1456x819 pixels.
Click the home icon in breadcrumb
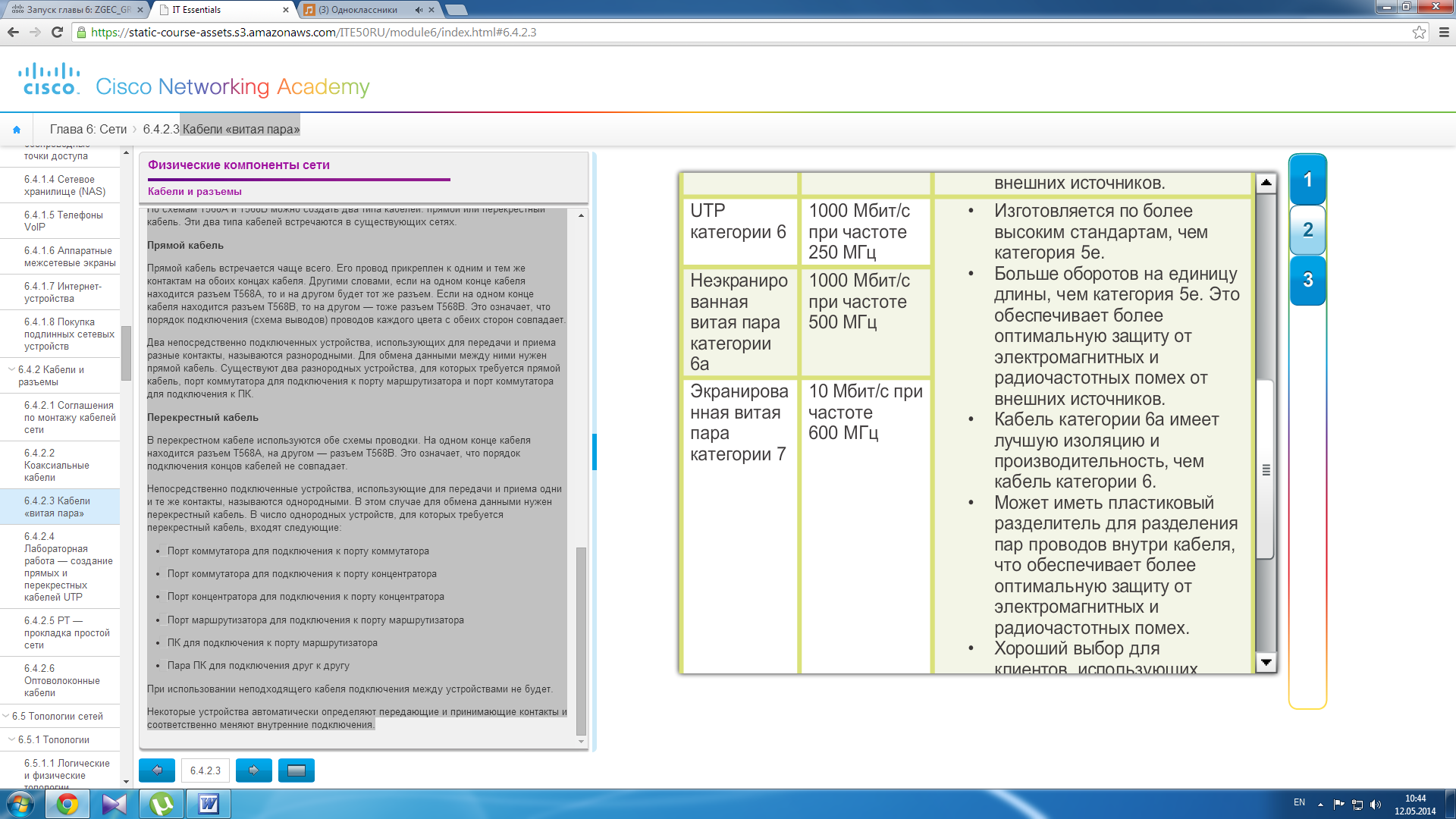coord(17,130)
